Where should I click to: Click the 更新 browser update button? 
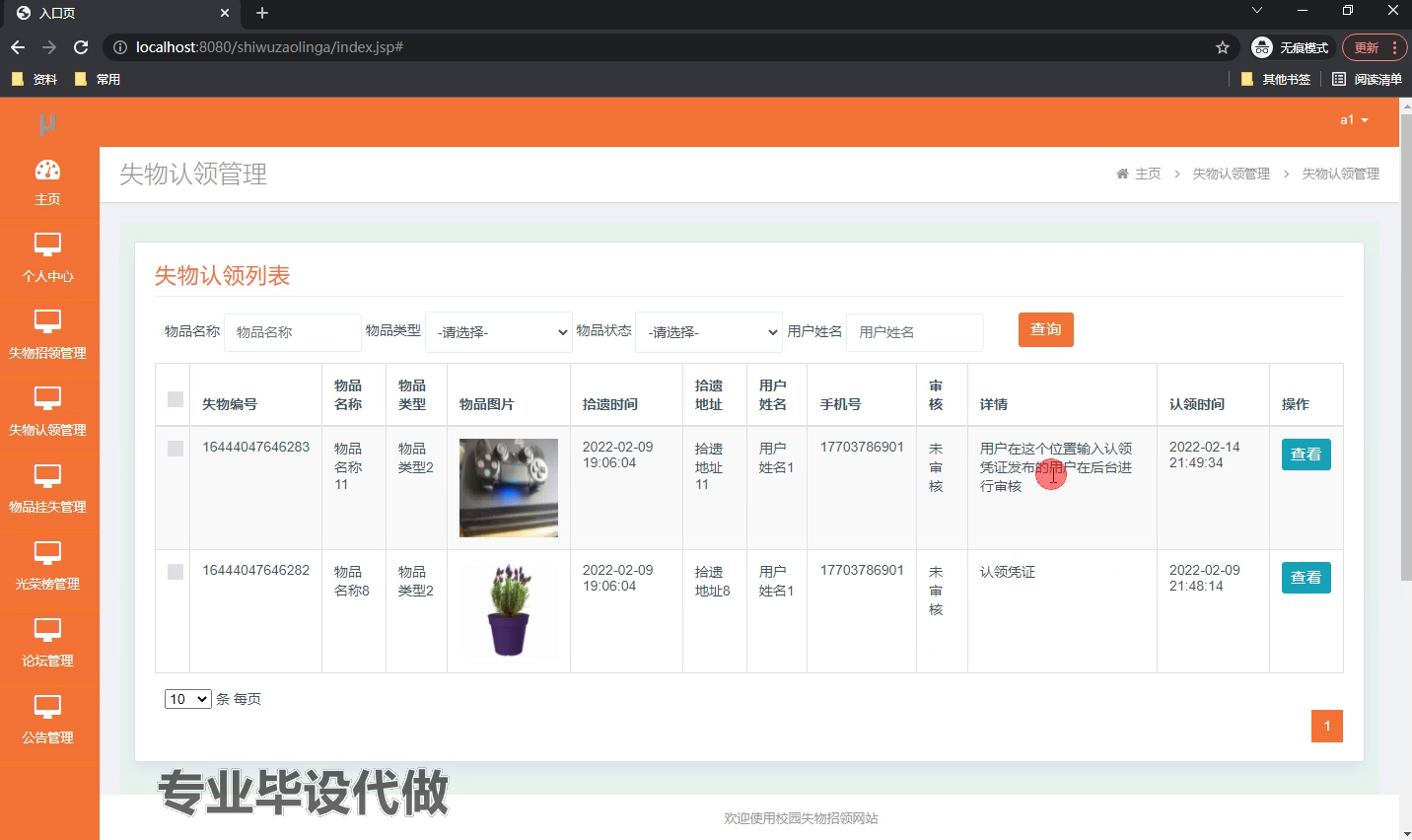1367,47
